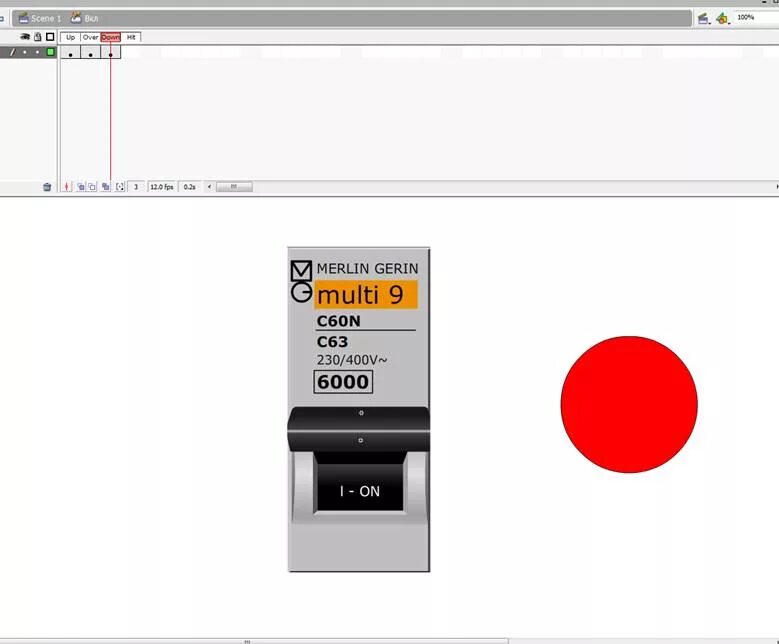Select the Hit frame state

pyautogui.click(x=131, y=37)
